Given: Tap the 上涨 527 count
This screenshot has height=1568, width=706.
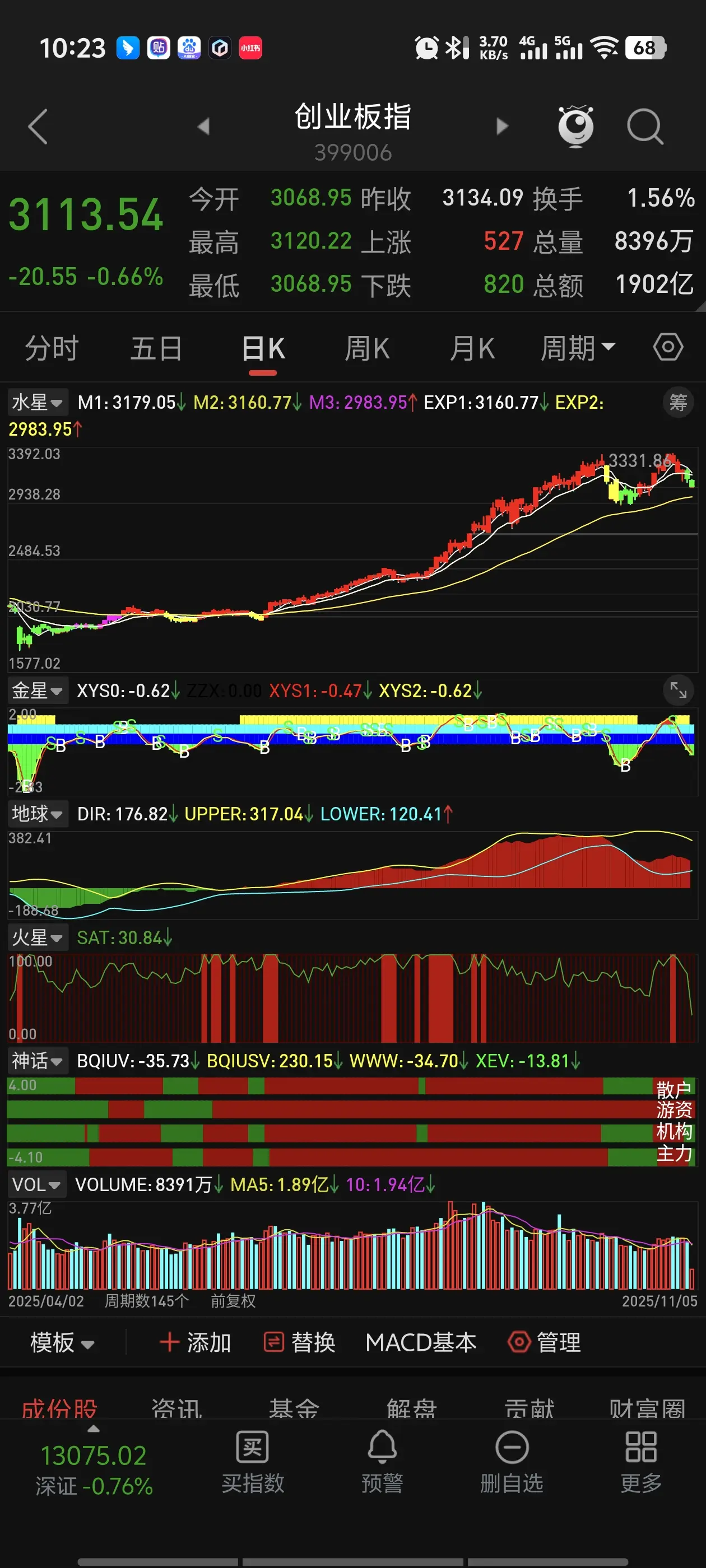Looking at the screenshot, I should 503,241.
